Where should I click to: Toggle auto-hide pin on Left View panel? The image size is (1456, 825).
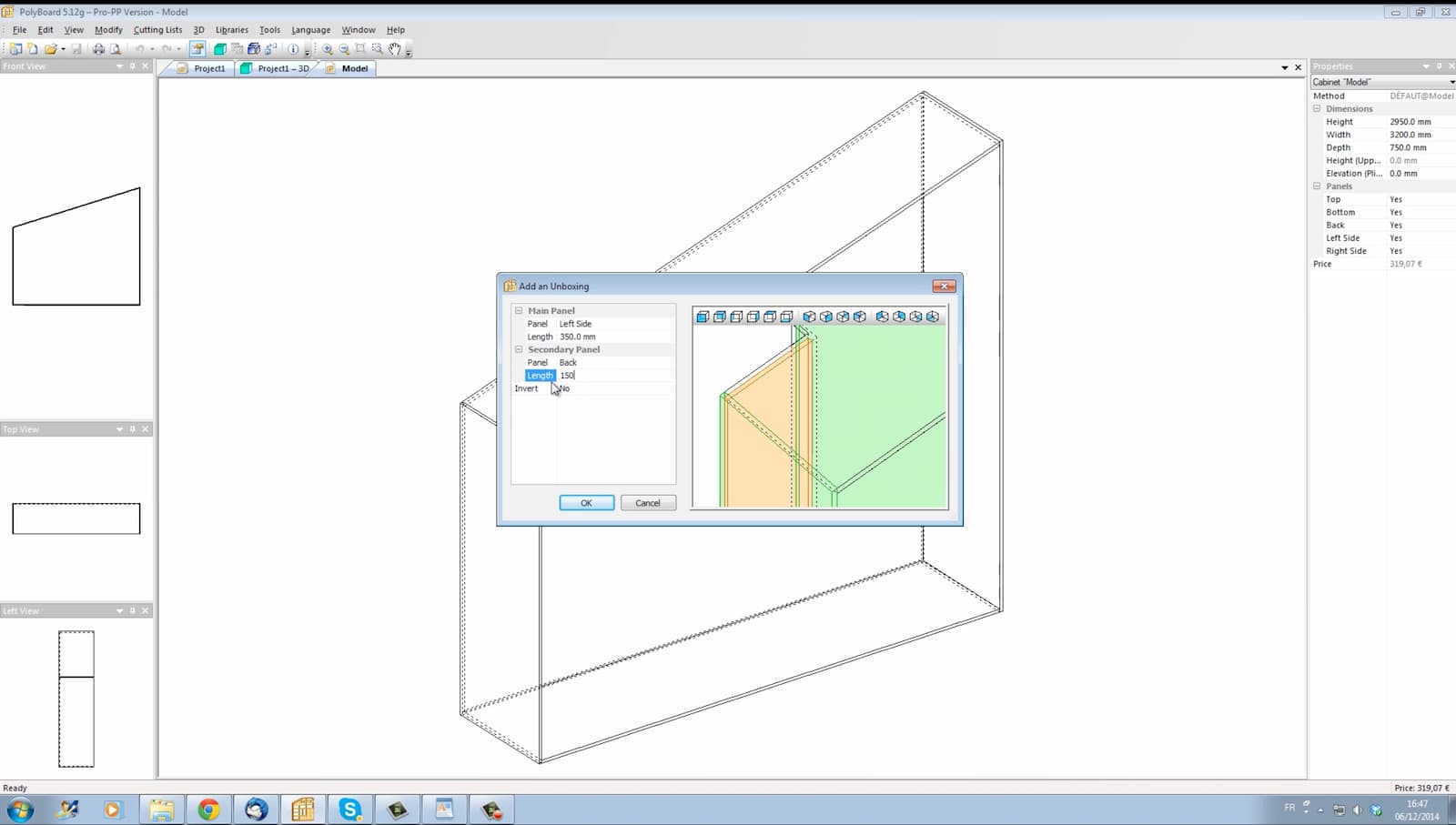click(132, 611)
